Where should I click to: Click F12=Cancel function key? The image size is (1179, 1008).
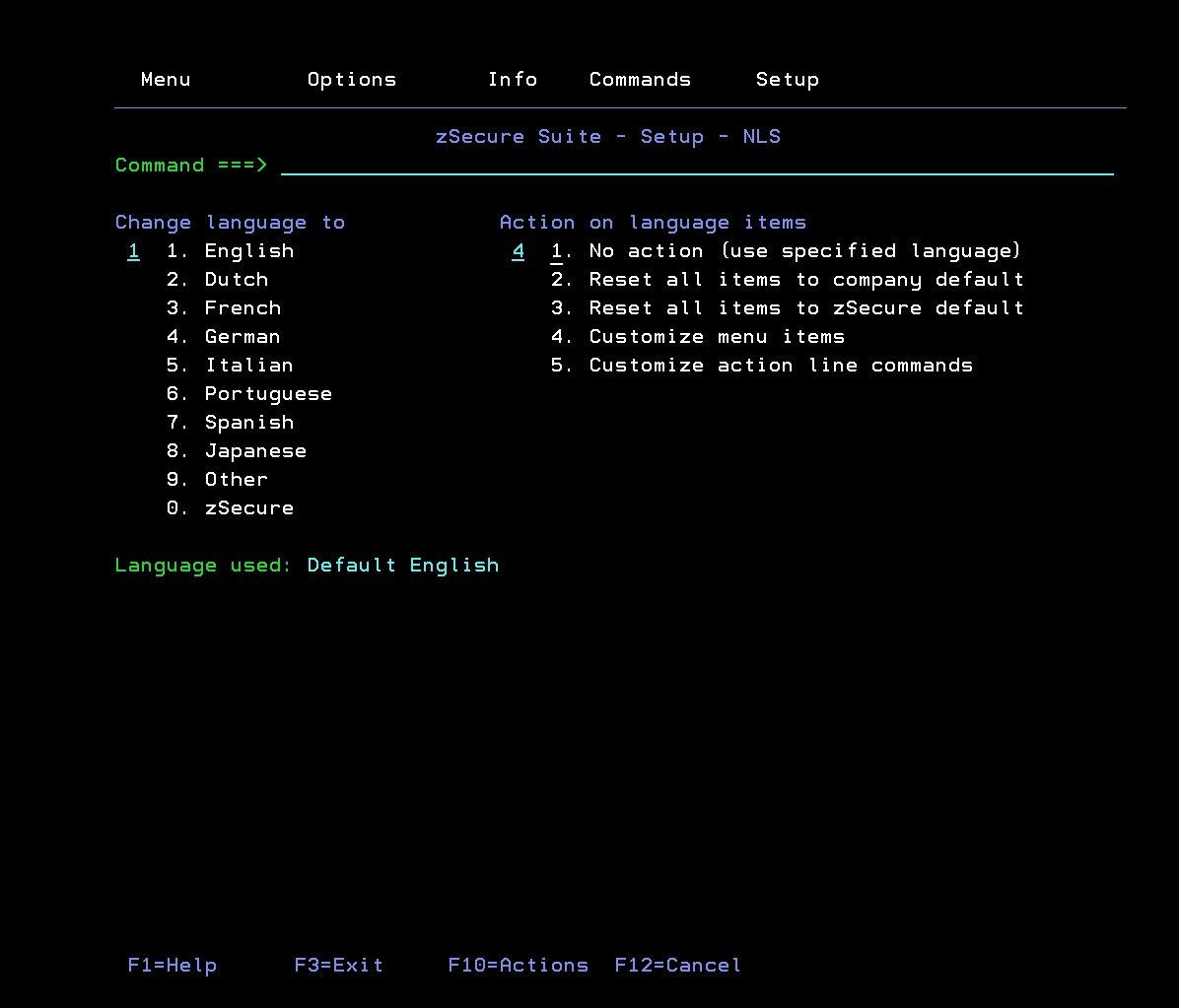click(x=677, y=966)
